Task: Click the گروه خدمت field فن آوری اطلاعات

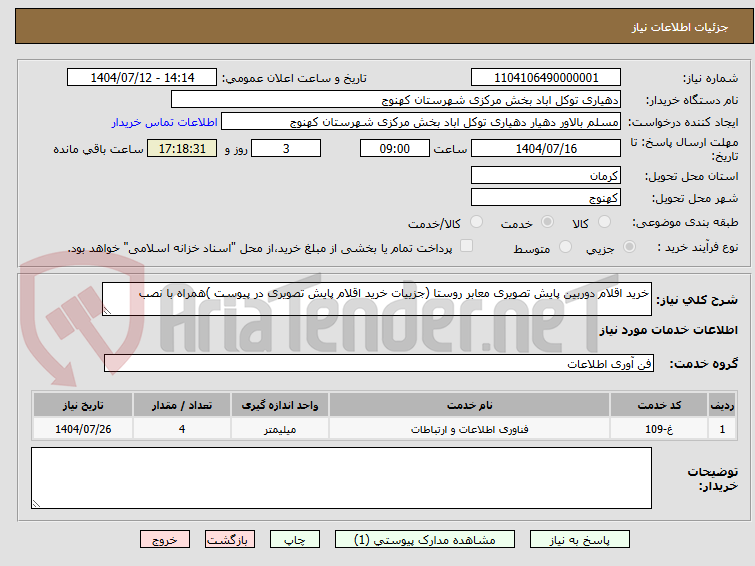Action: pyautogui.click(x=378, y=363)
